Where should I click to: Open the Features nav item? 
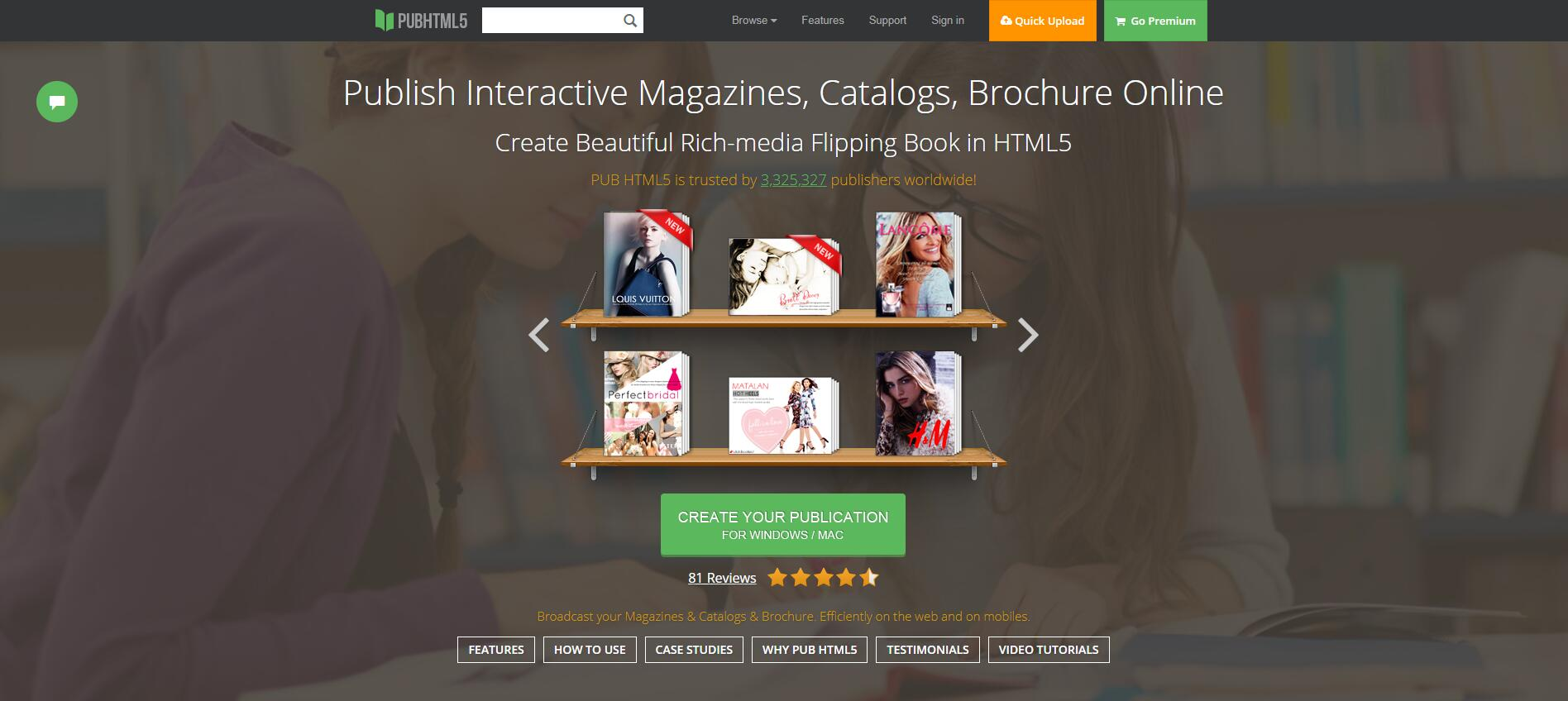(823, 21)
